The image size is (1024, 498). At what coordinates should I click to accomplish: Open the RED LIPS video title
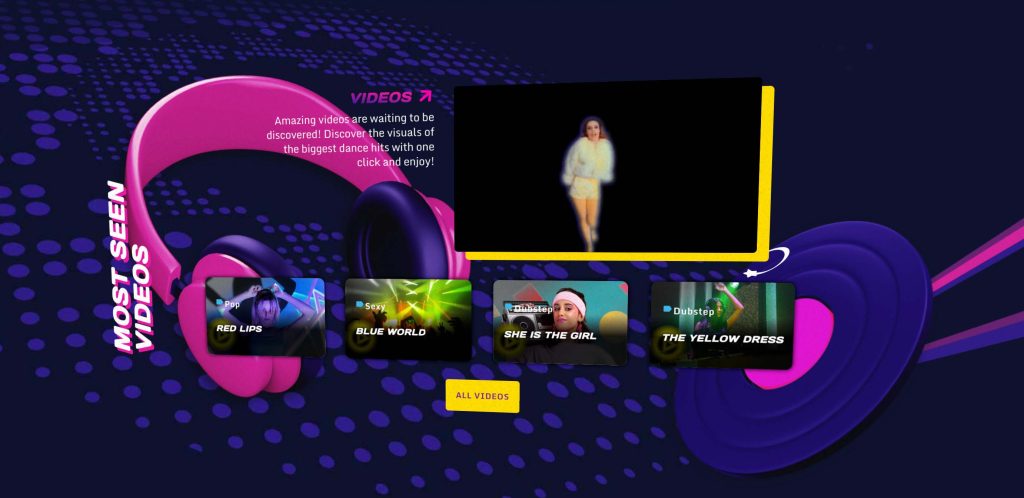[x=238, y=328]
